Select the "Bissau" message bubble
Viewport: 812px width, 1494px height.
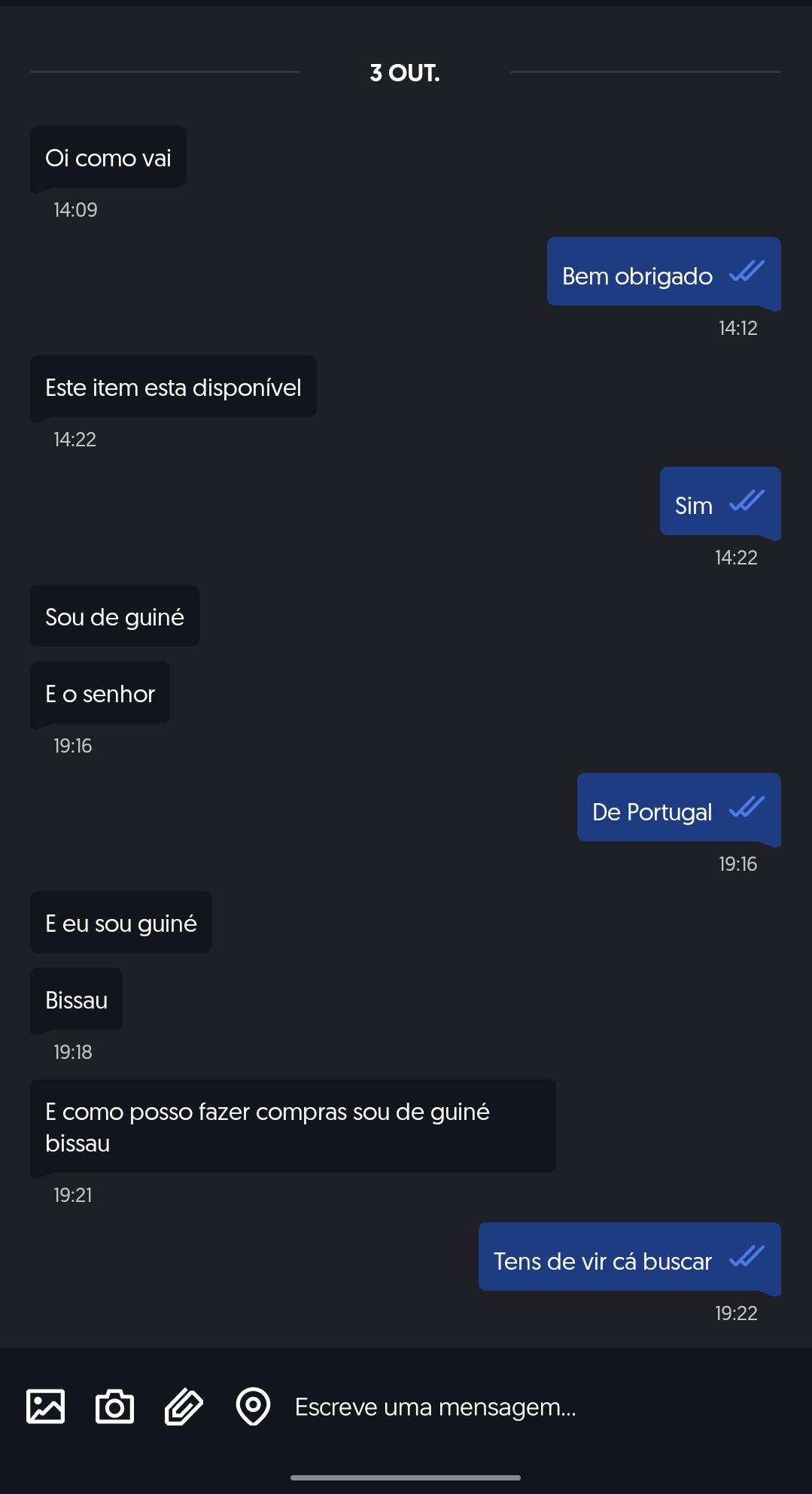click(76, 1000)
